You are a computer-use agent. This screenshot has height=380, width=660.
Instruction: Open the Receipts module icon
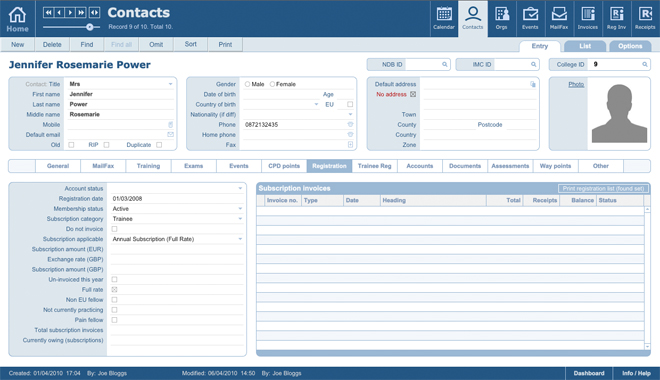click(645, 19)
